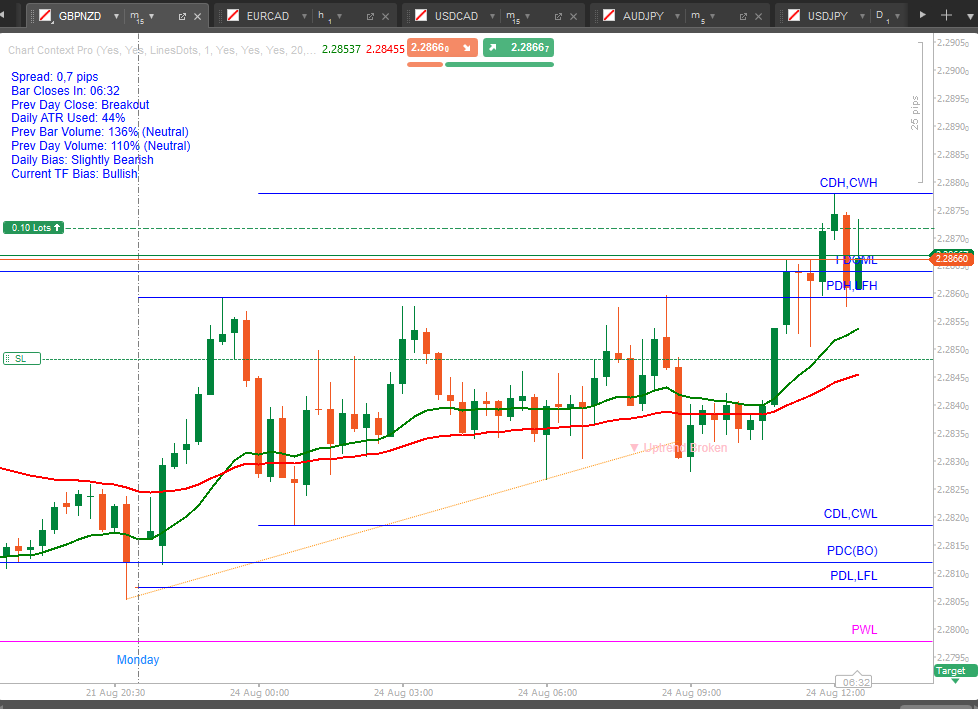Open EURCAD symbol dropdown arrow
The image size is (978, 709).
point(304,16)
